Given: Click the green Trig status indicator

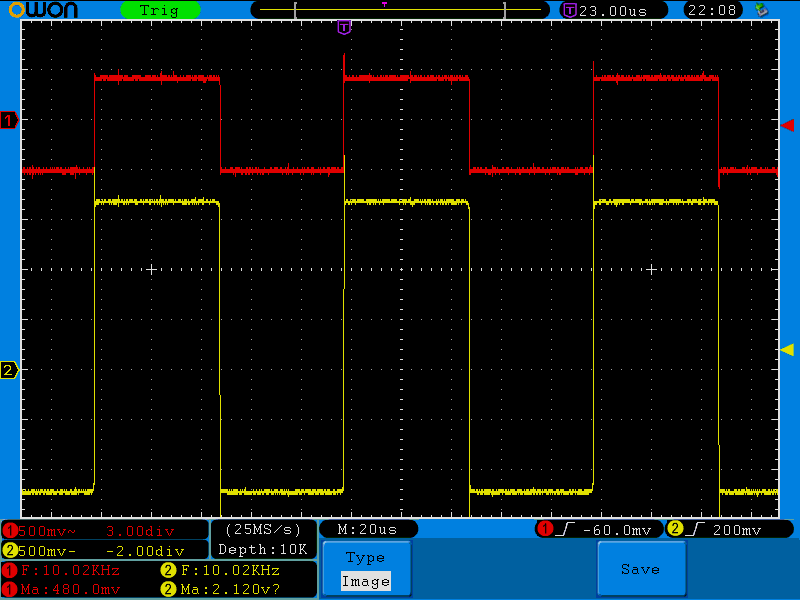Looking at the screenshot, I should (160, 10).
